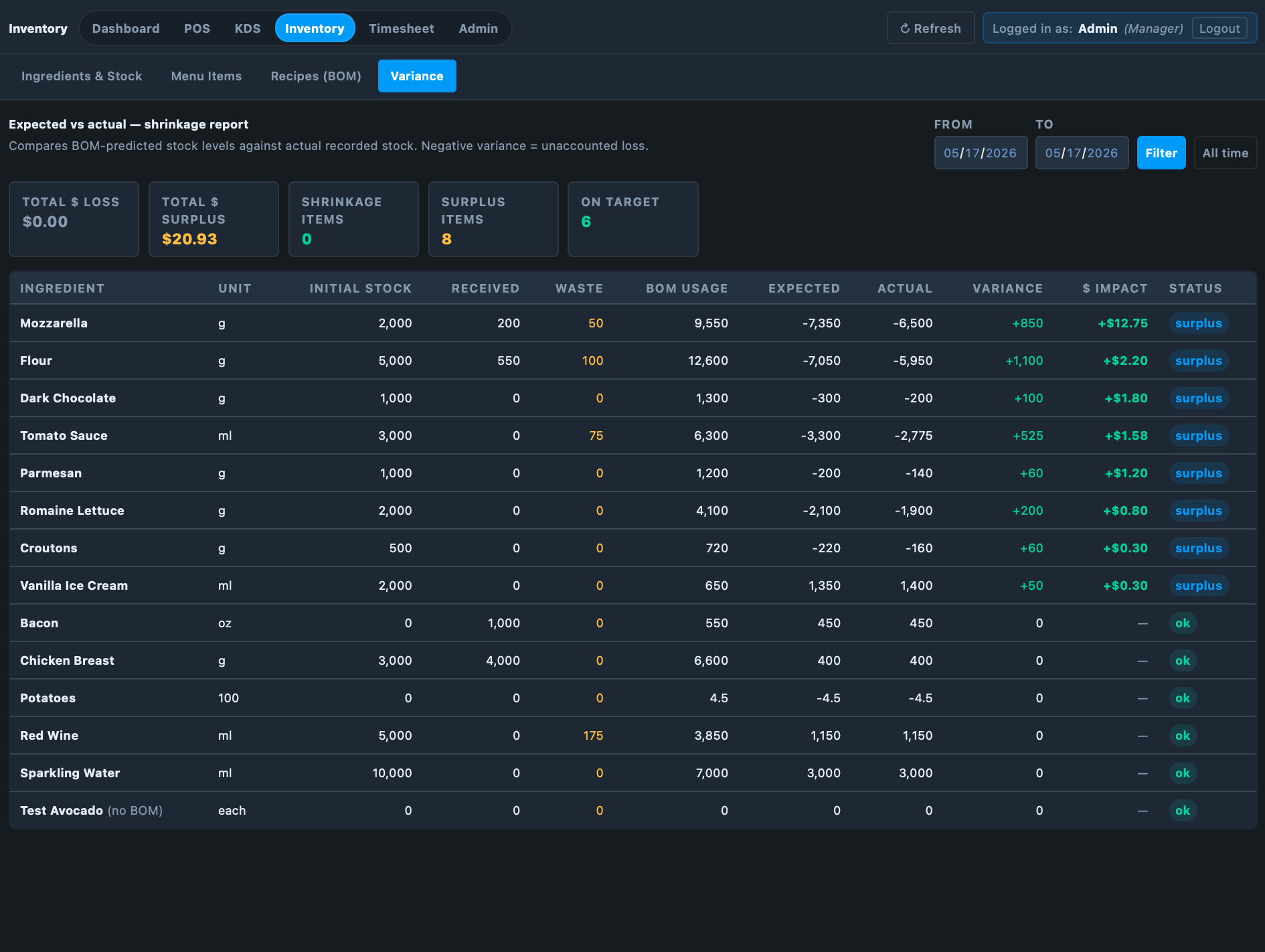Click the surplus badge in Flour row
This screenshot has height=952, width=1265.
[1198, 360]
